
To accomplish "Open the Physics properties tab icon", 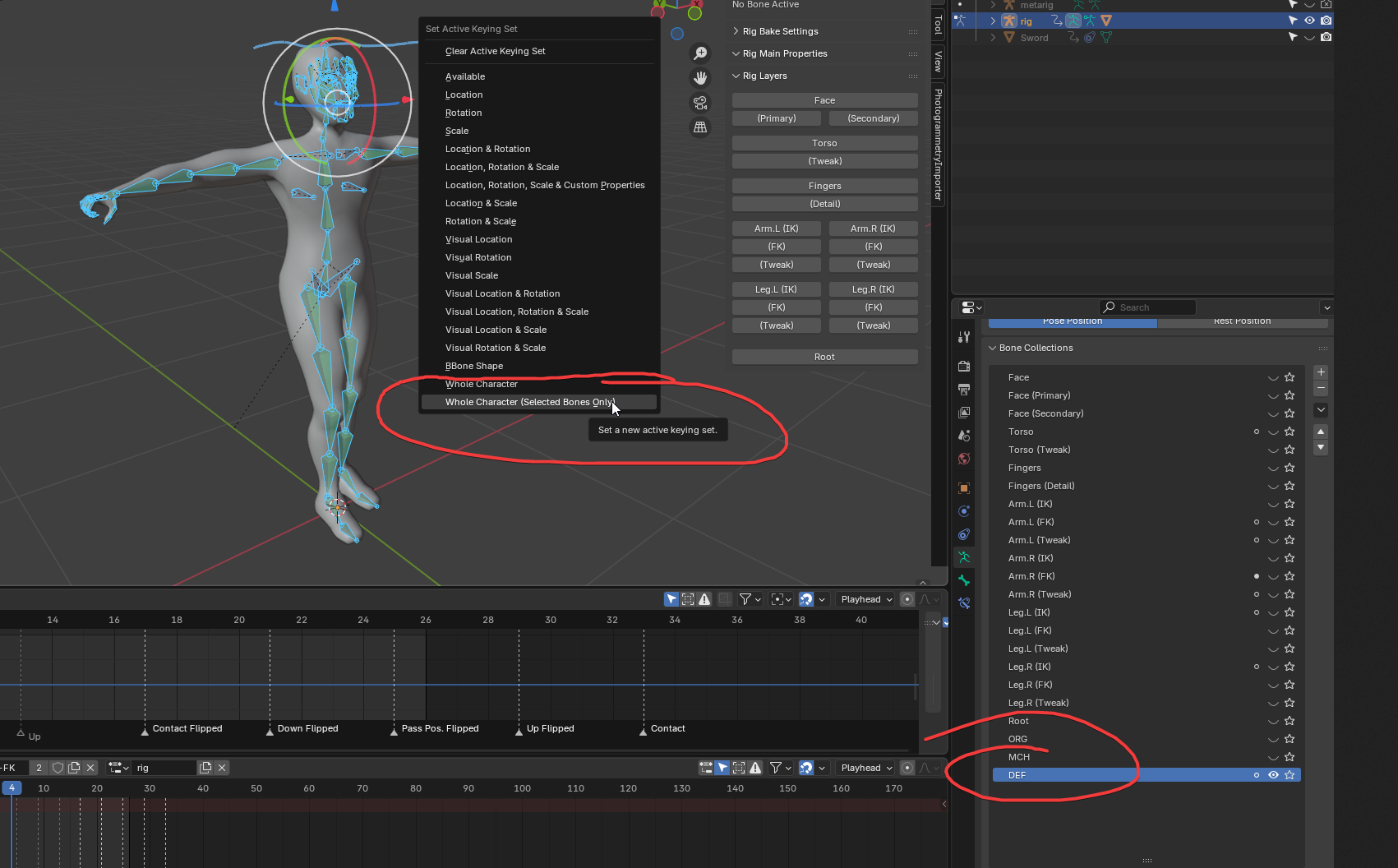I will [x=964, y=511].
